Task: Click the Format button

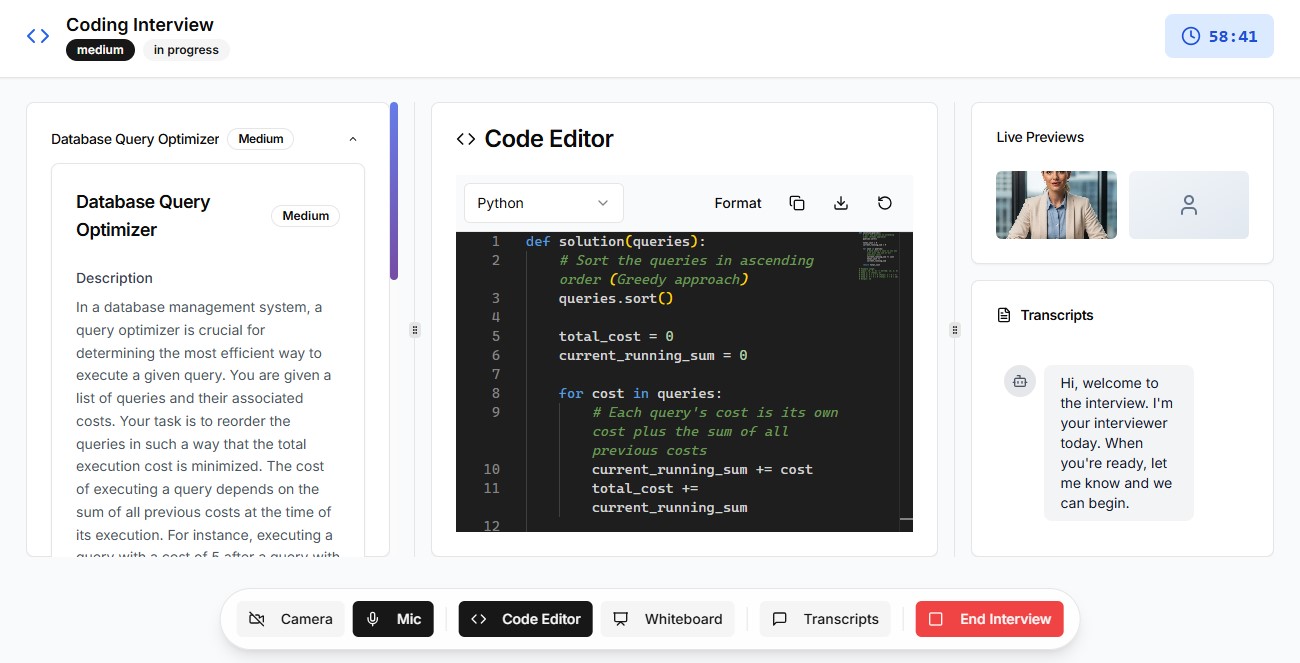Action: point(737,202)
